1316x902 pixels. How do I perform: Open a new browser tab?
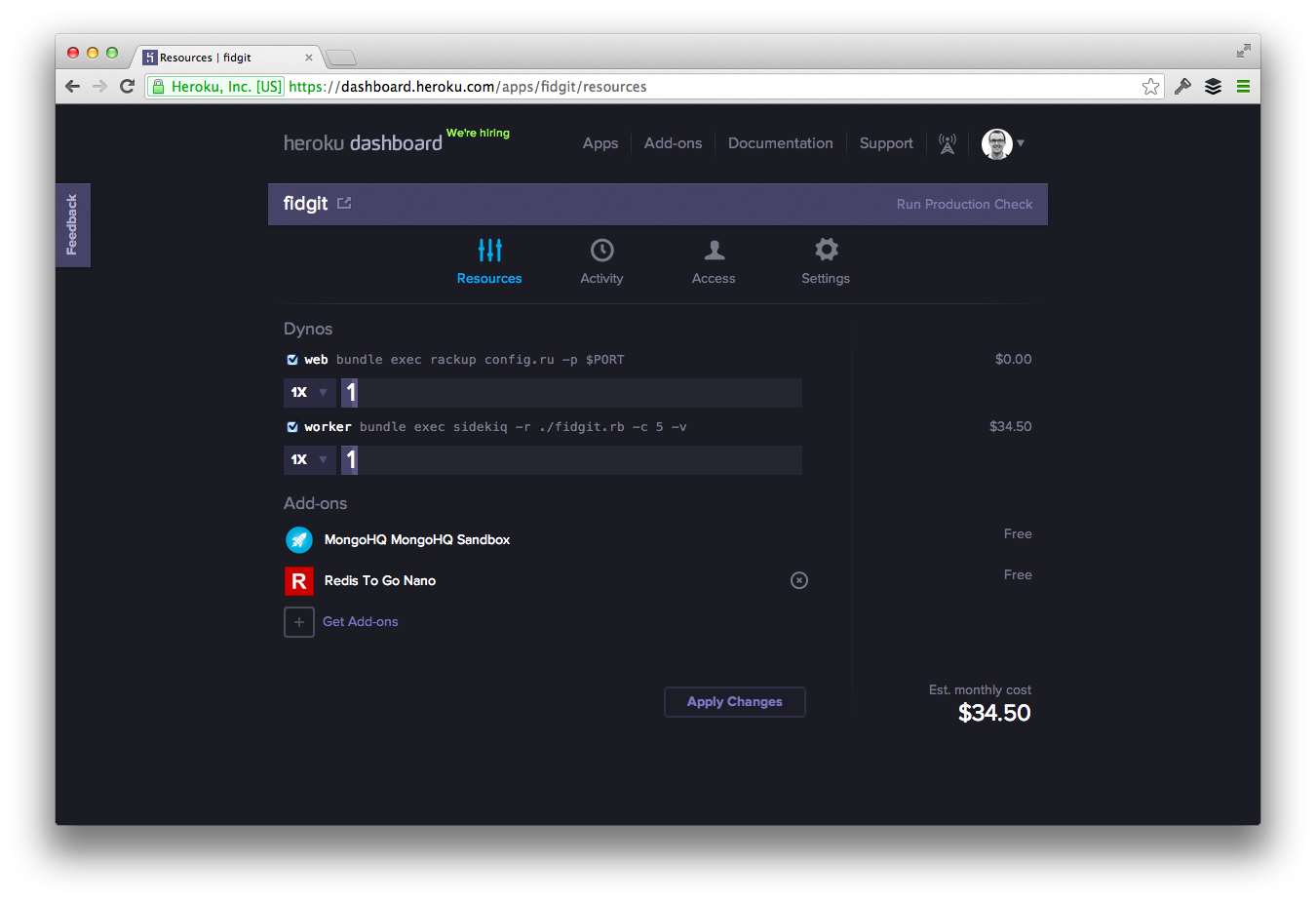click(341, 58)
